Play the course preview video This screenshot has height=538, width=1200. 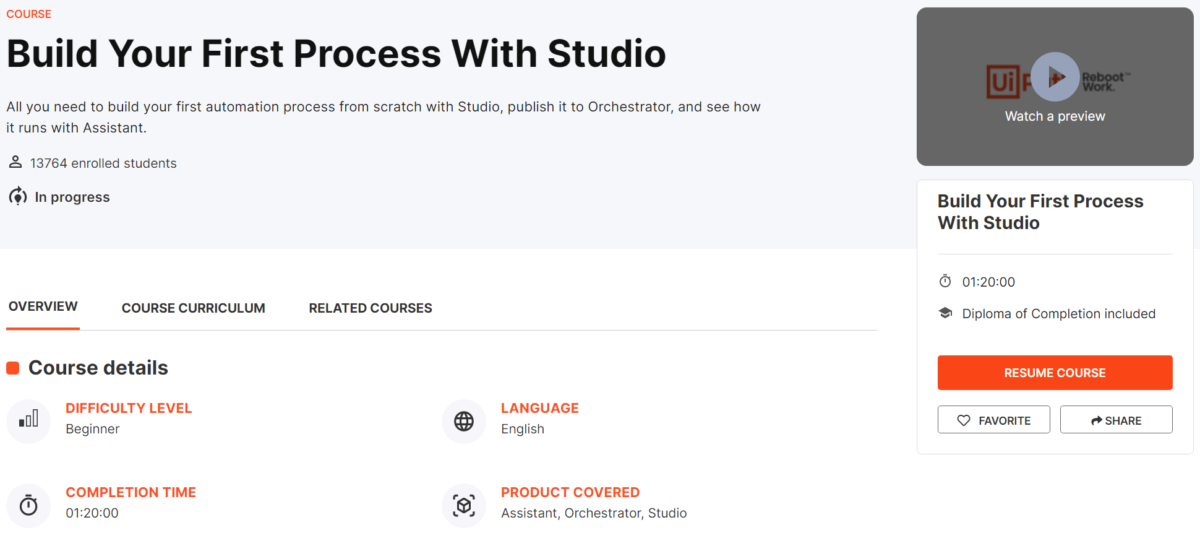tap(1055, 76)
